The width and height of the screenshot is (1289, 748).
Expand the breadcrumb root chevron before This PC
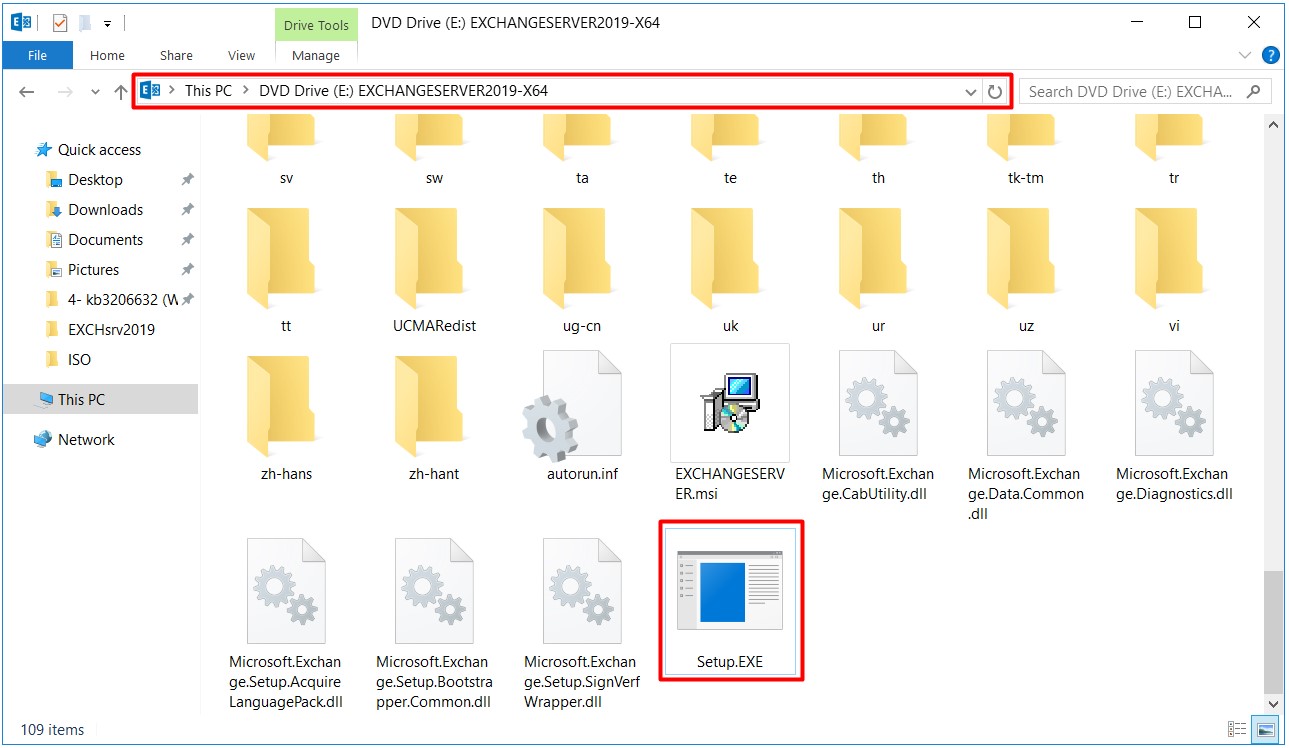171,91
